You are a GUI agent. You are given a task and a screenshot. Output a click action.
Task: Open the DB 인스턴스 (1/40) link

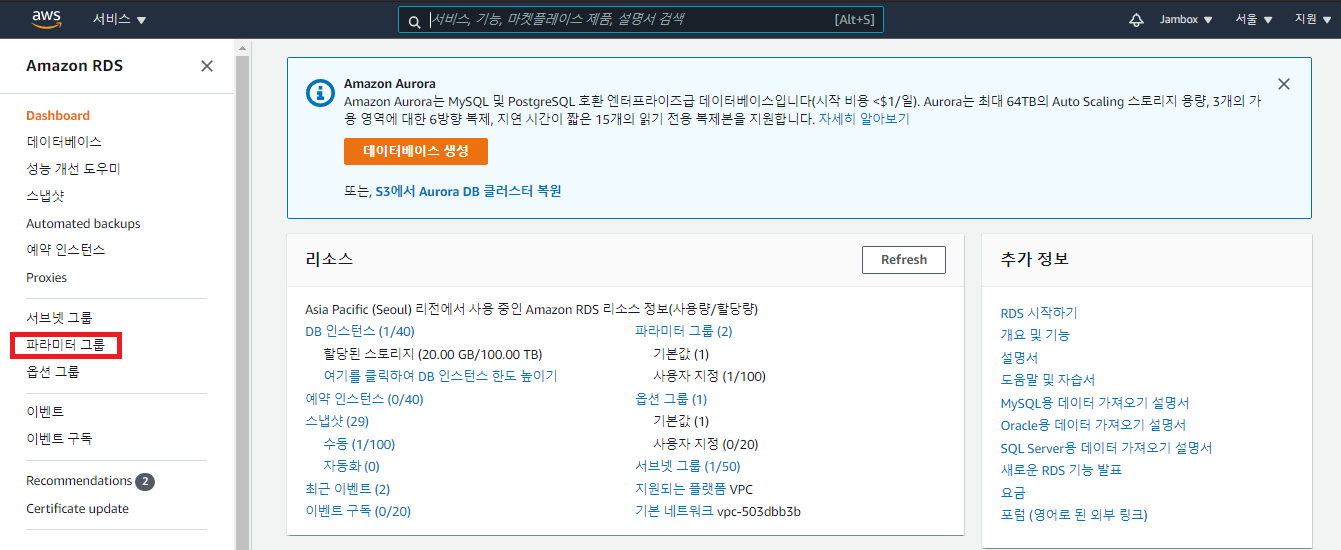click(x=360, y=332)
